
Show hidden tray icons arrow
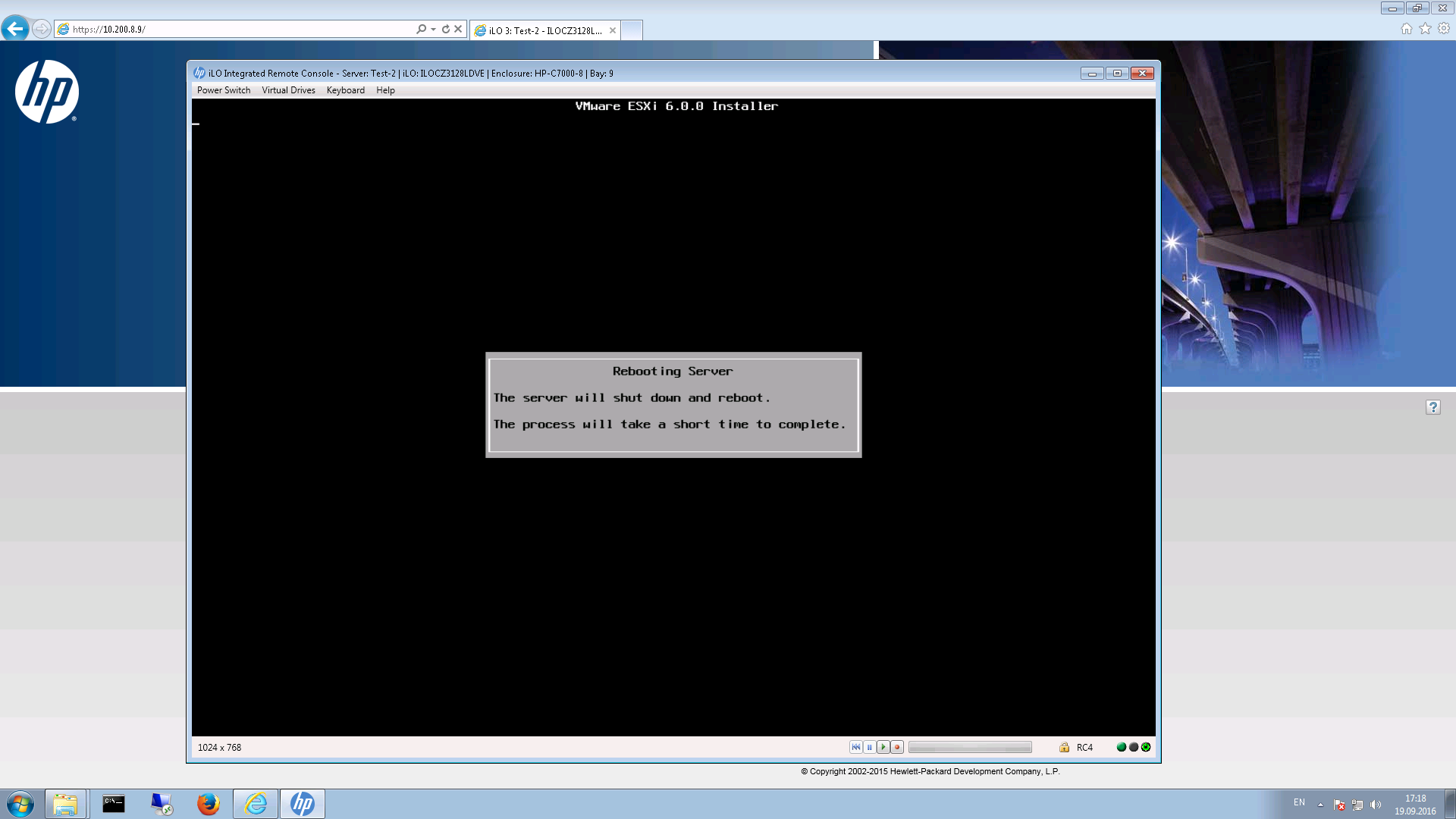pos(1320,805)
